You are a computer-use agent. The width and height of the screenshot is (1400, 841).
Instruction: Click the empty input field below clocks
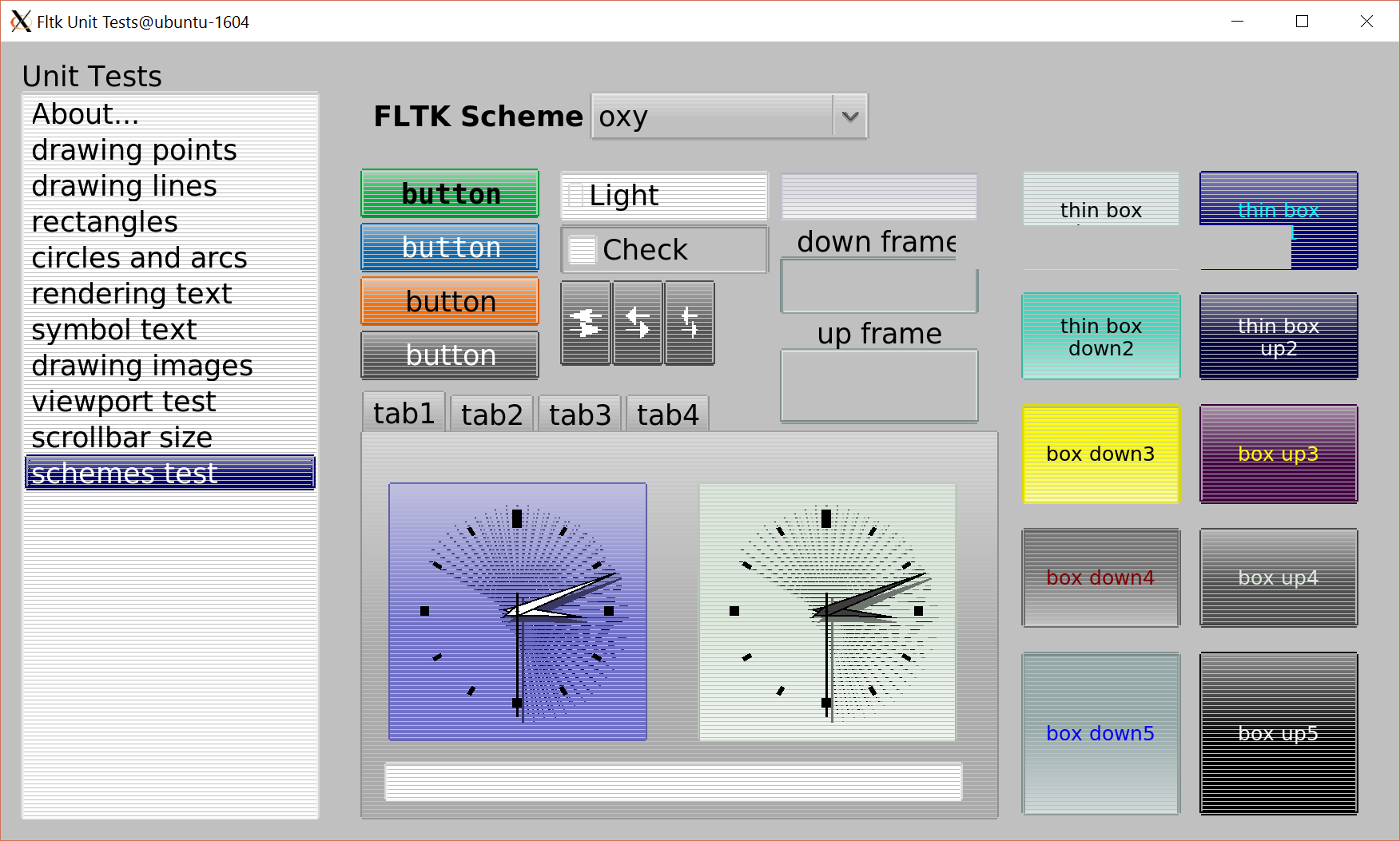pyautogui.click(x=674, y=782)
